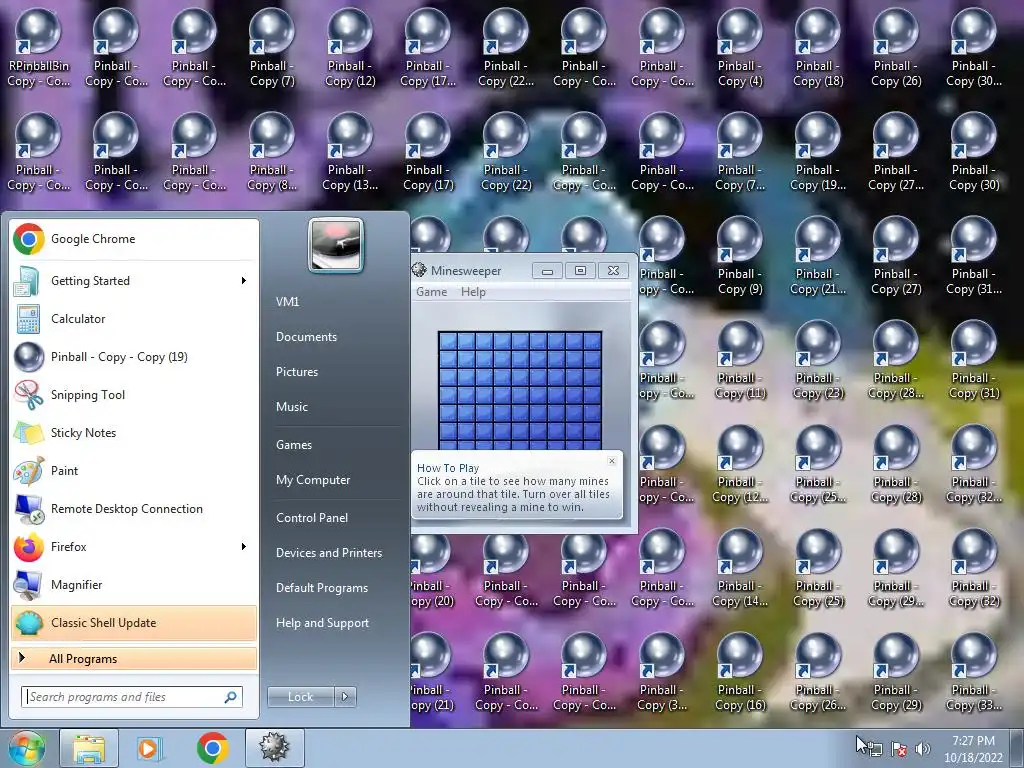Expand the Firefox jump list arrow
The width and height of the screenshot is (1024, 768).
244,547
